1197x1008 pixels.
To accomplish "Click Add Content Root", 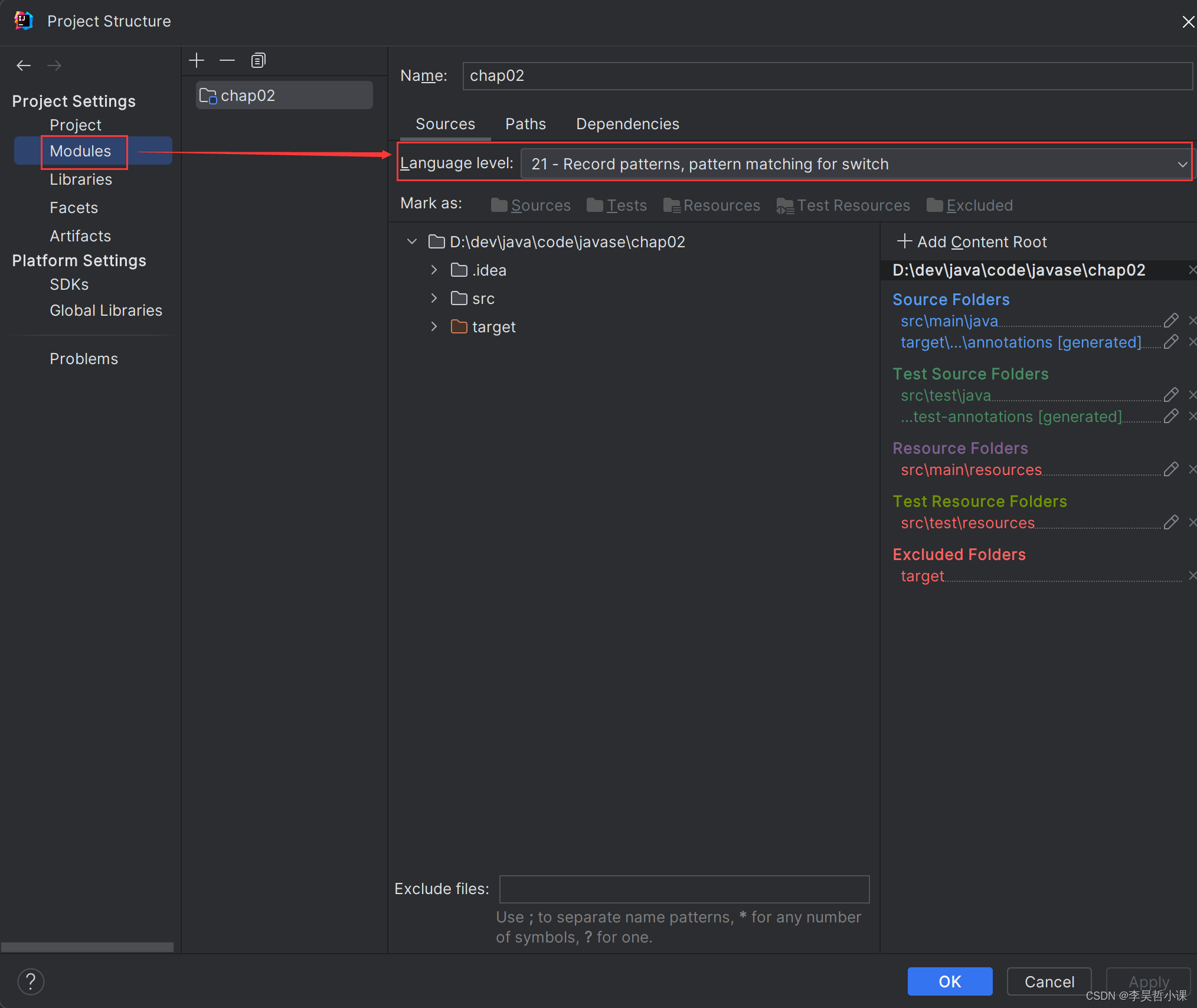I will (x=972, y=241).
